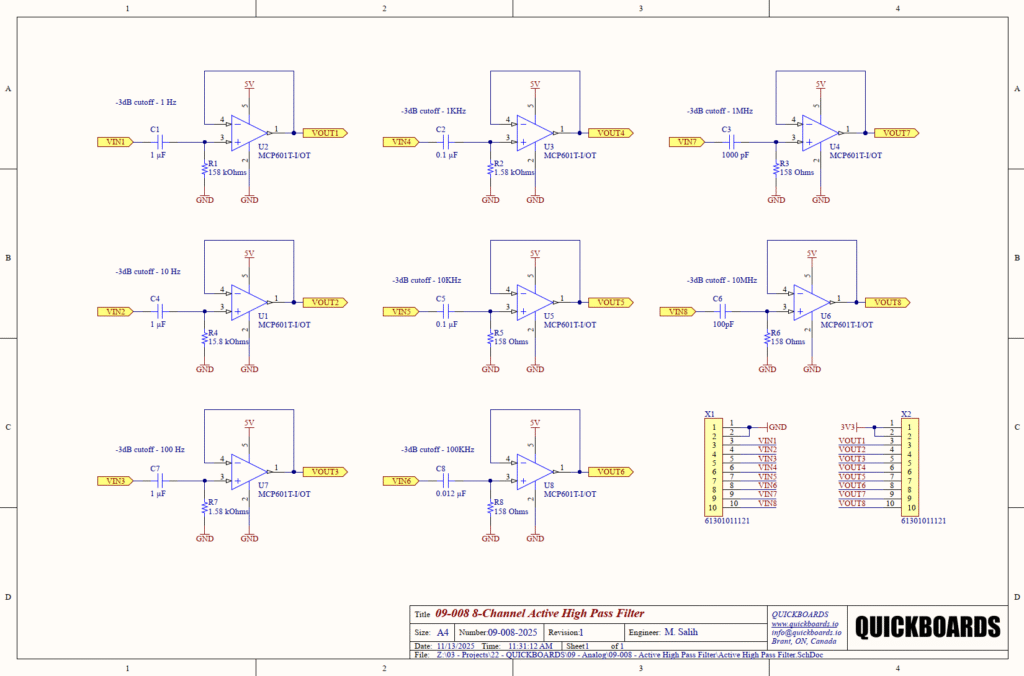Select the GND symbol below R1
This screenshot has width=1024, height=676.
tap(205, 199)
